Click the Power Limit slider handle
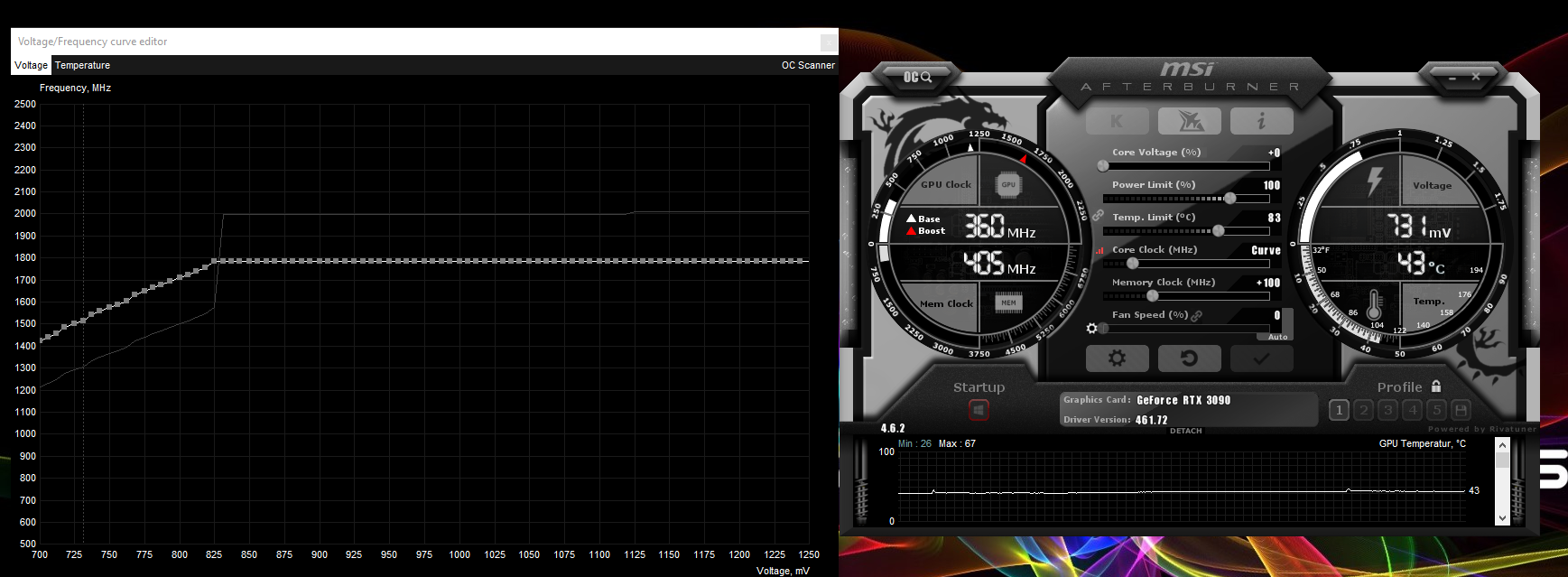 click(x=1229, y=199)
